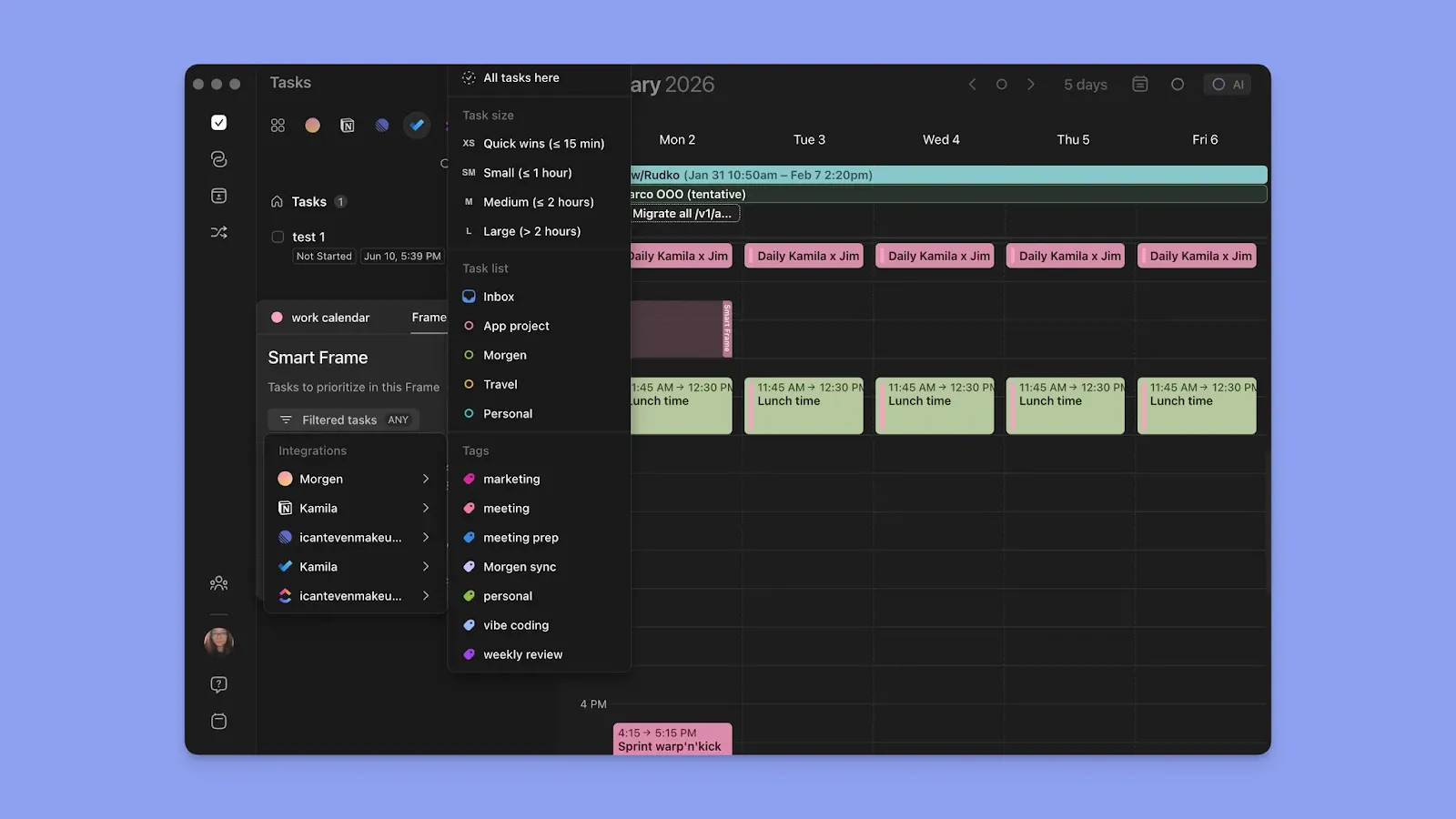Switch to the work calendar tab
The image size is (1456, 819).
click(329, 317)
